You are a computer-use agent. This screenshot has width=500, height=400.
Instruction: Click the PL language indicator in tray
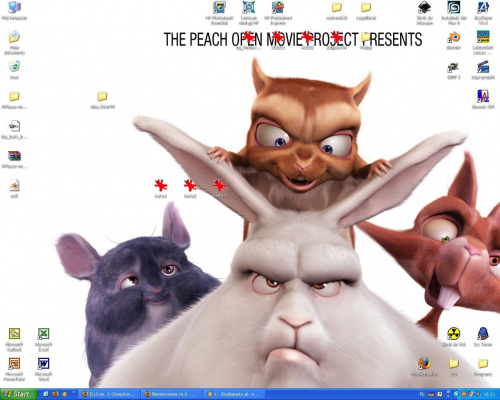(422, 394)
